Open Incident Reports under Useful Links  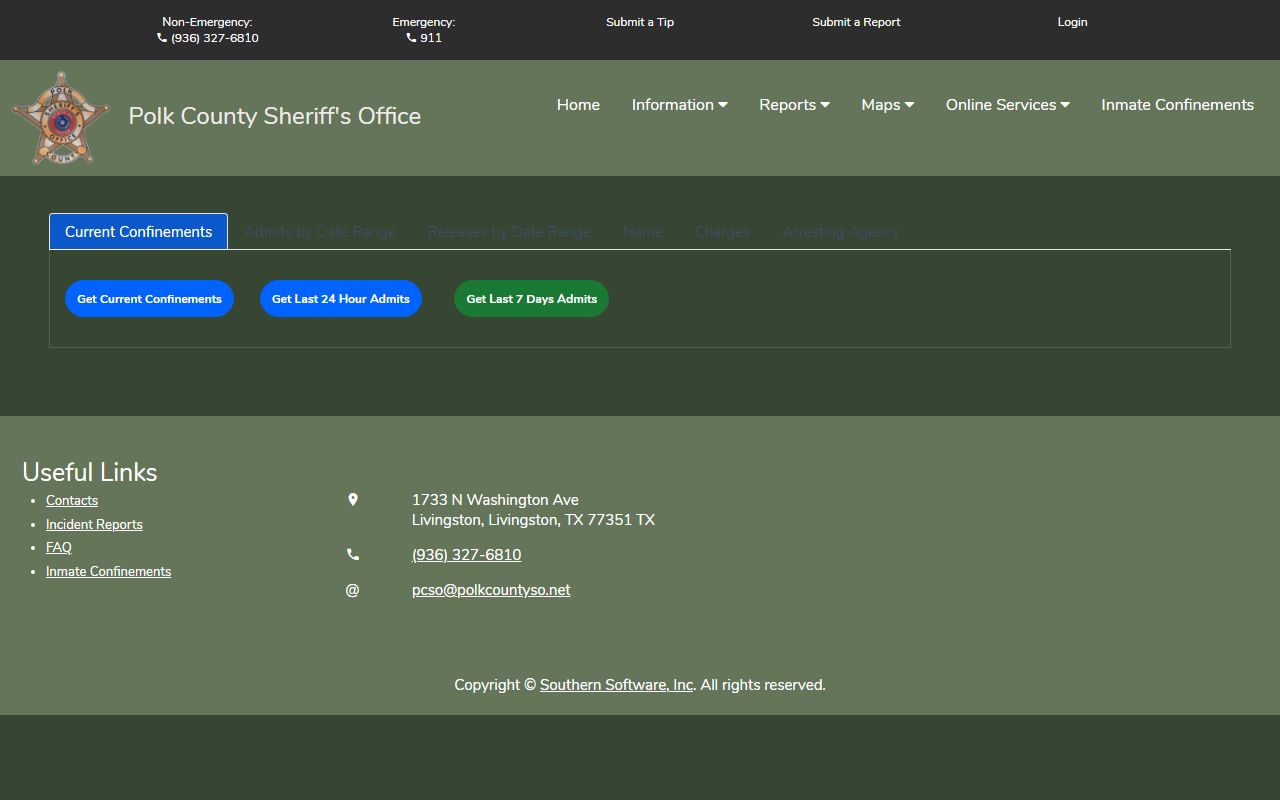click(x=94, y=525)
